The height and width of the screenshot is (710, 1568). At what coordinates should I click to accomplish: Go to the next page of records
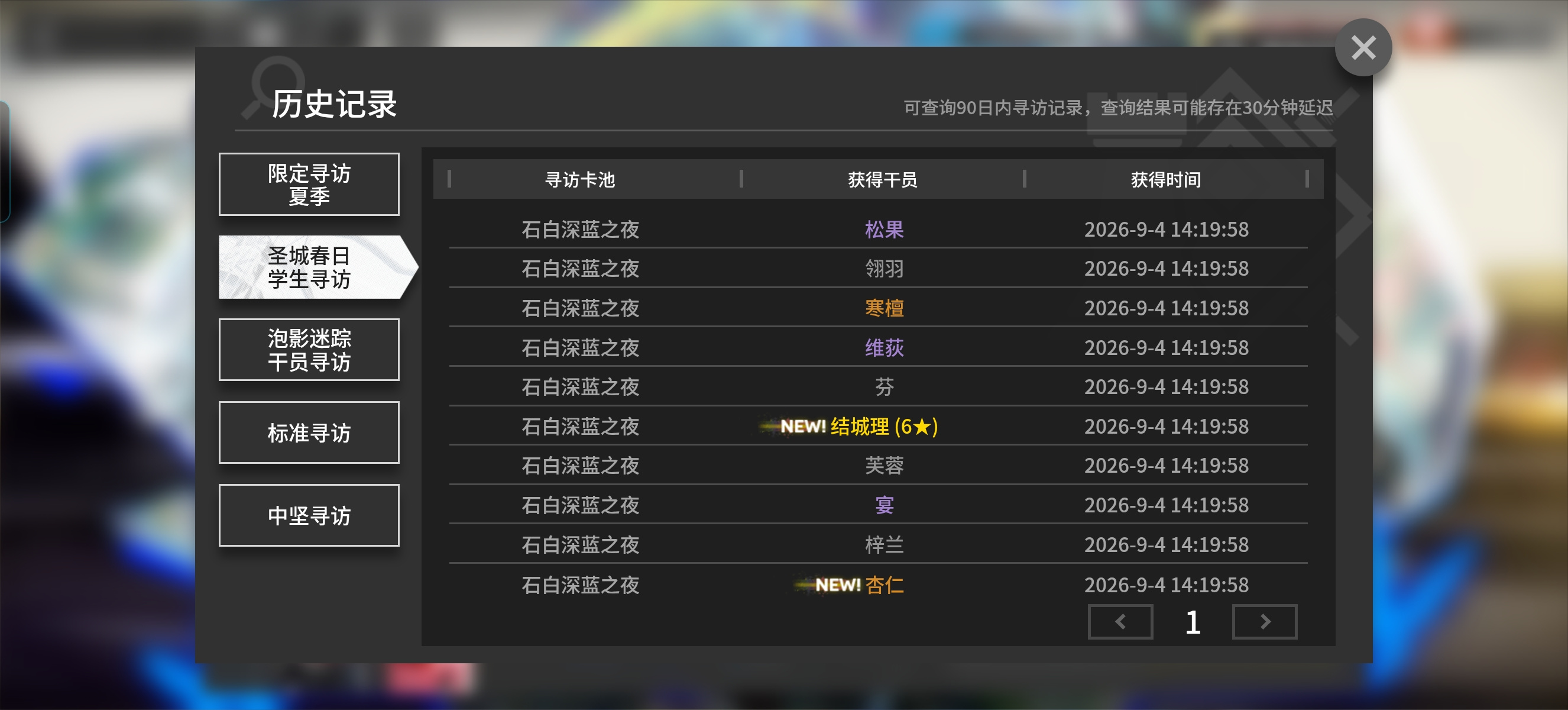tap(1264, 622)
